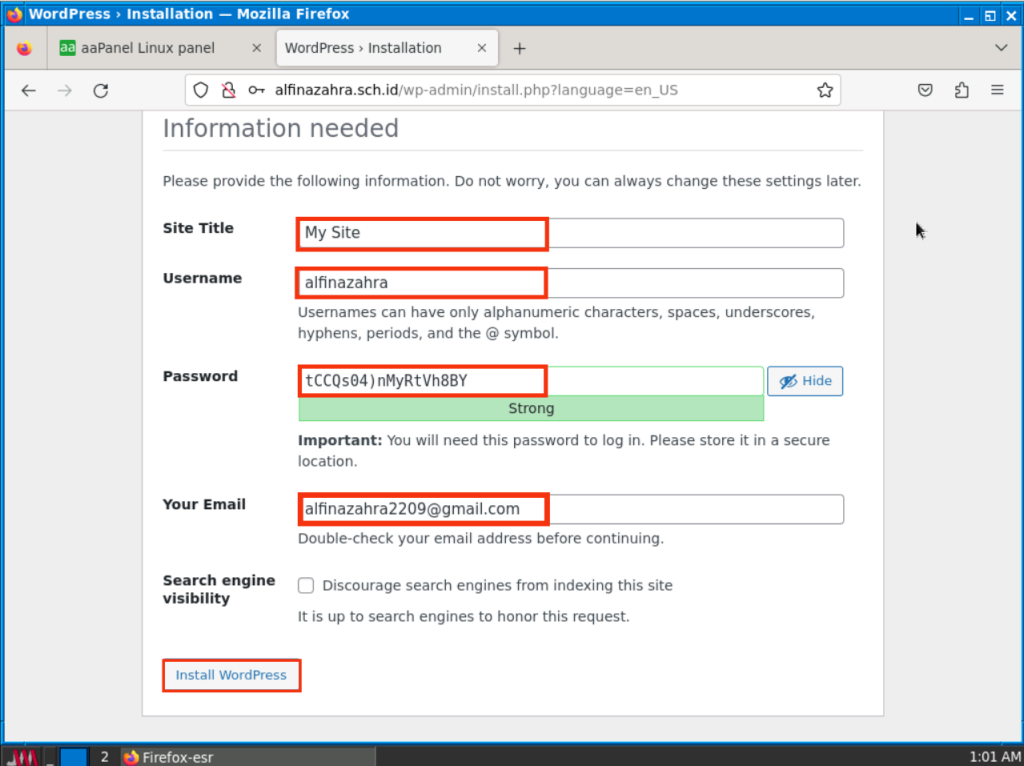The image size is (1024, 766).
Task: Expand the List all tabs dropdown
Action: [1001, 48]
